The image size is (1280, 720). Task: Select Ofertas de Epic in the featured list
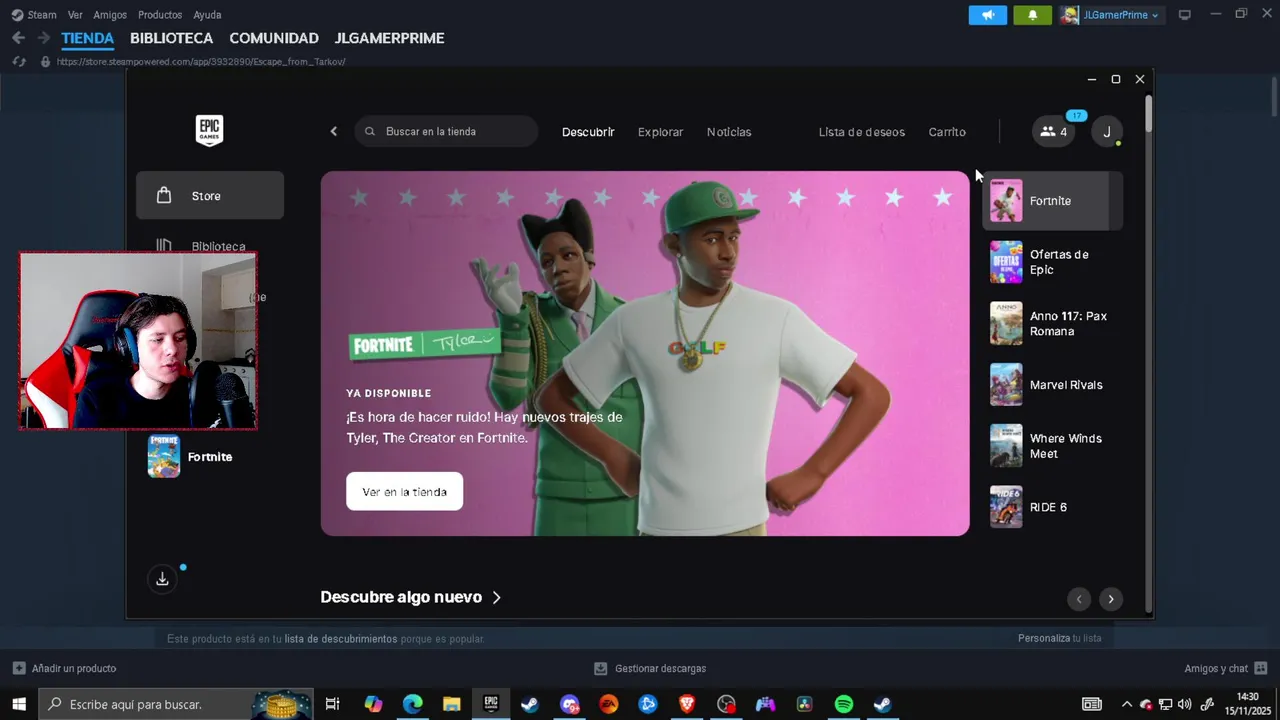pyautogui.click(x=1053, y=262)
